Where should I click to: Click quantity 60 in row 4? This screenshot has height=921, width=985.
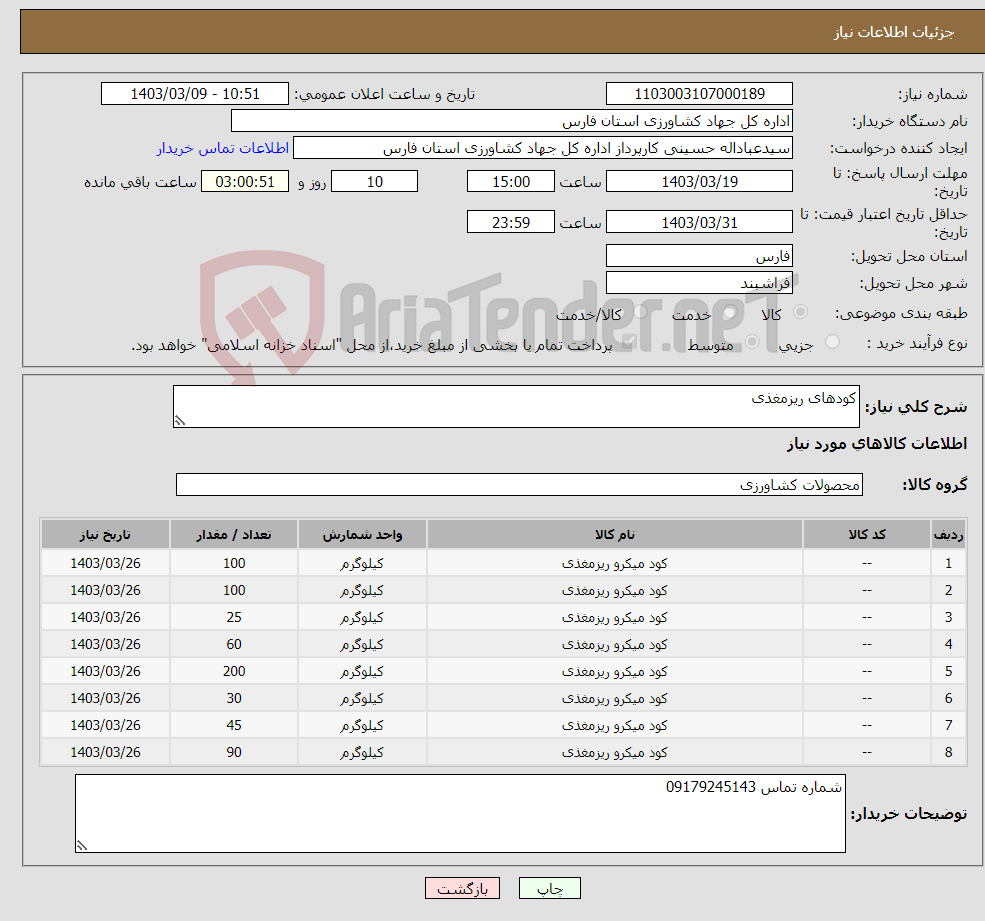coord(234,644)
